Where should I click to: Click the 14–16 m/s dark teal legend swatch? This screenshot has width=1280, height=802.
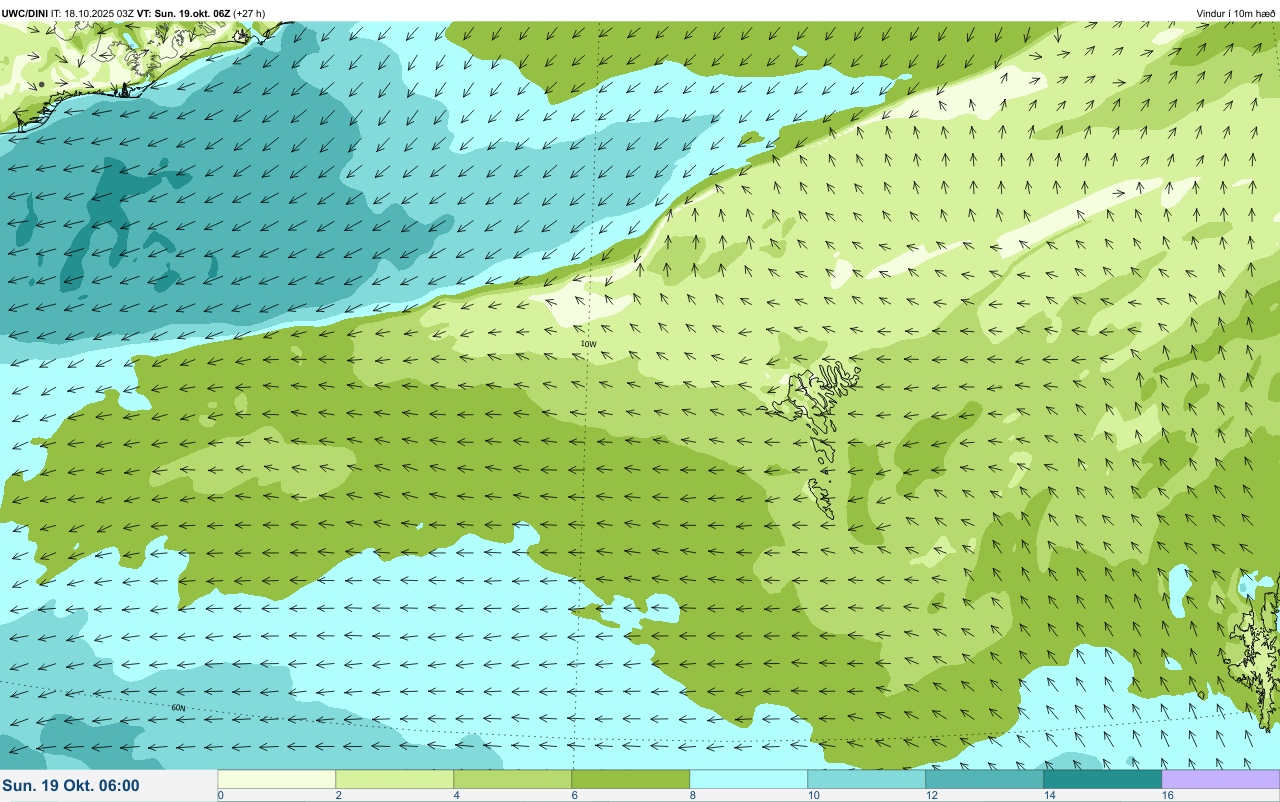pos(1103,779)
